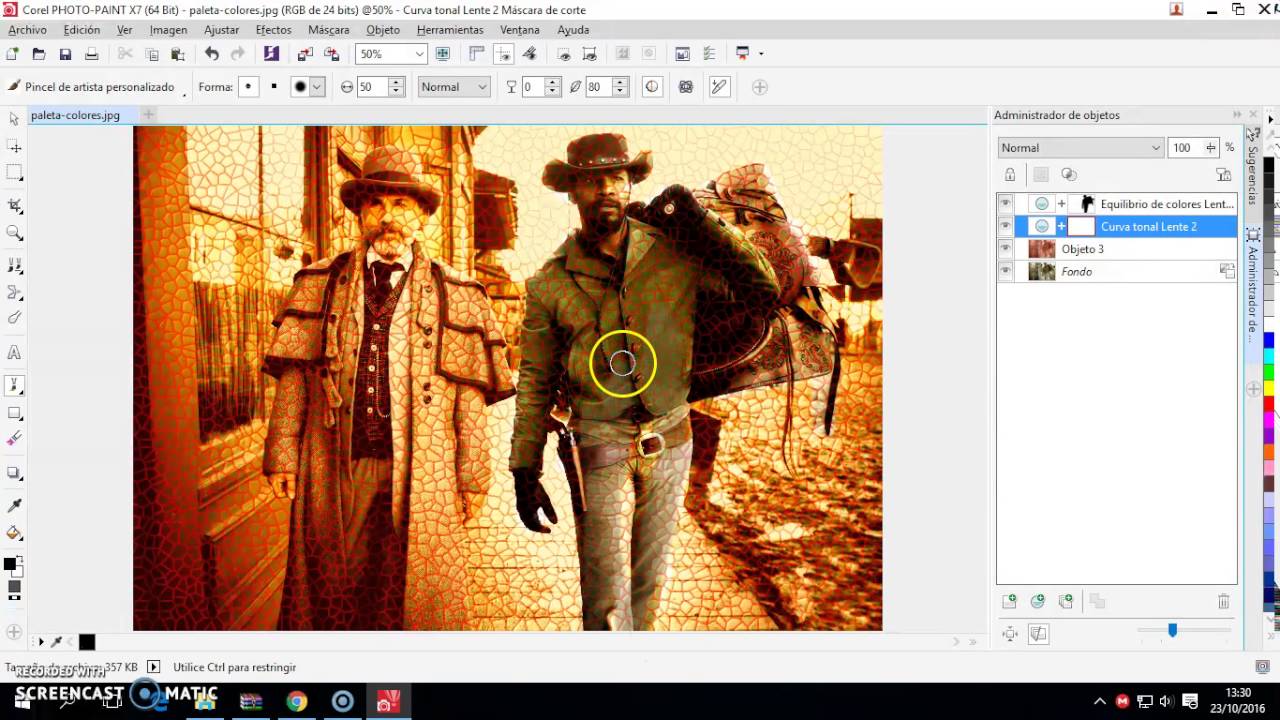The height and width of the screenshot is (720, 1280).
Task: Click the nib size field showing 50
Action: [x=371, y=87]
